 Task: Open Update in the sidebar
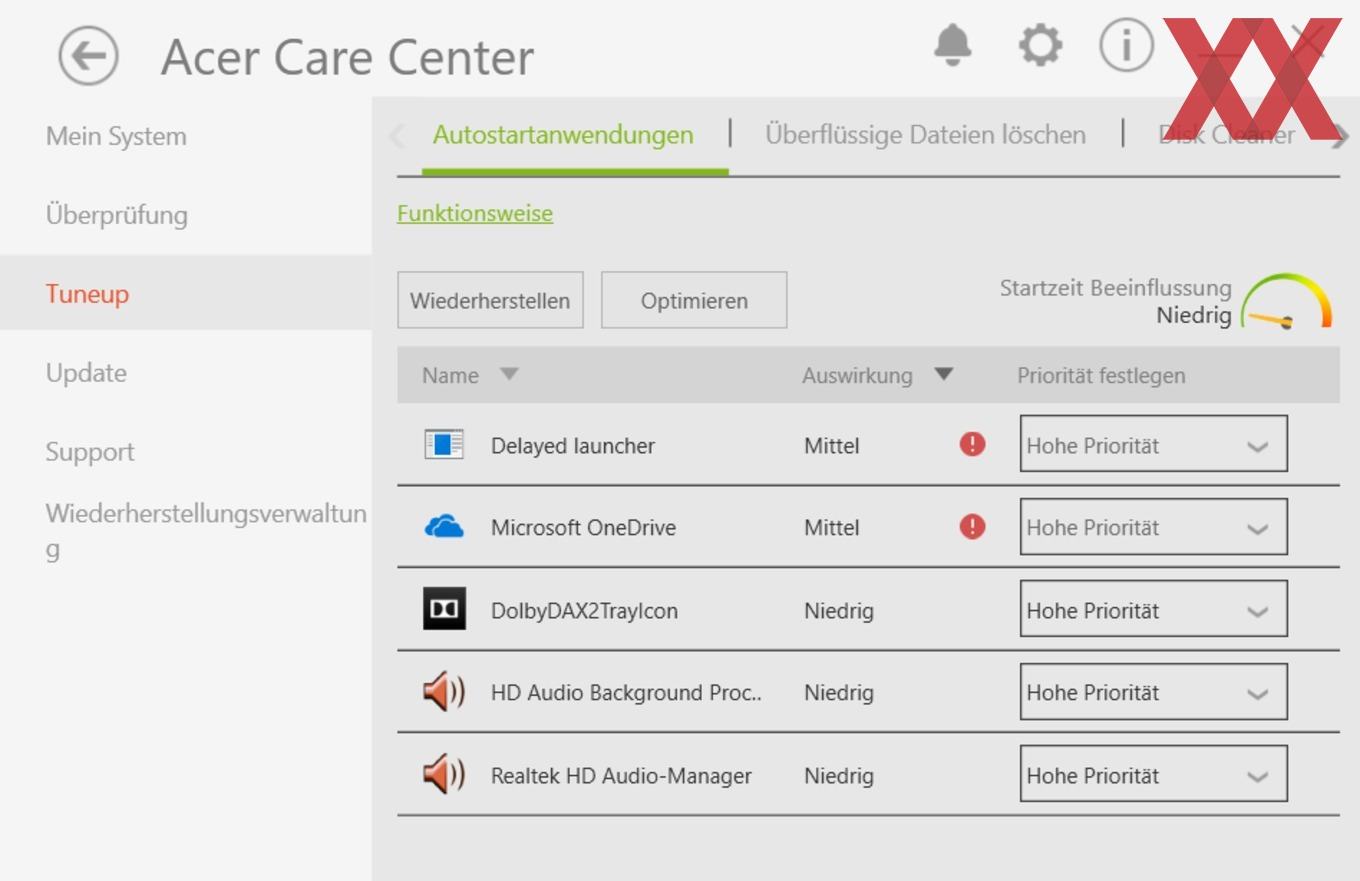pyautogui.click(x=86, y=373)
